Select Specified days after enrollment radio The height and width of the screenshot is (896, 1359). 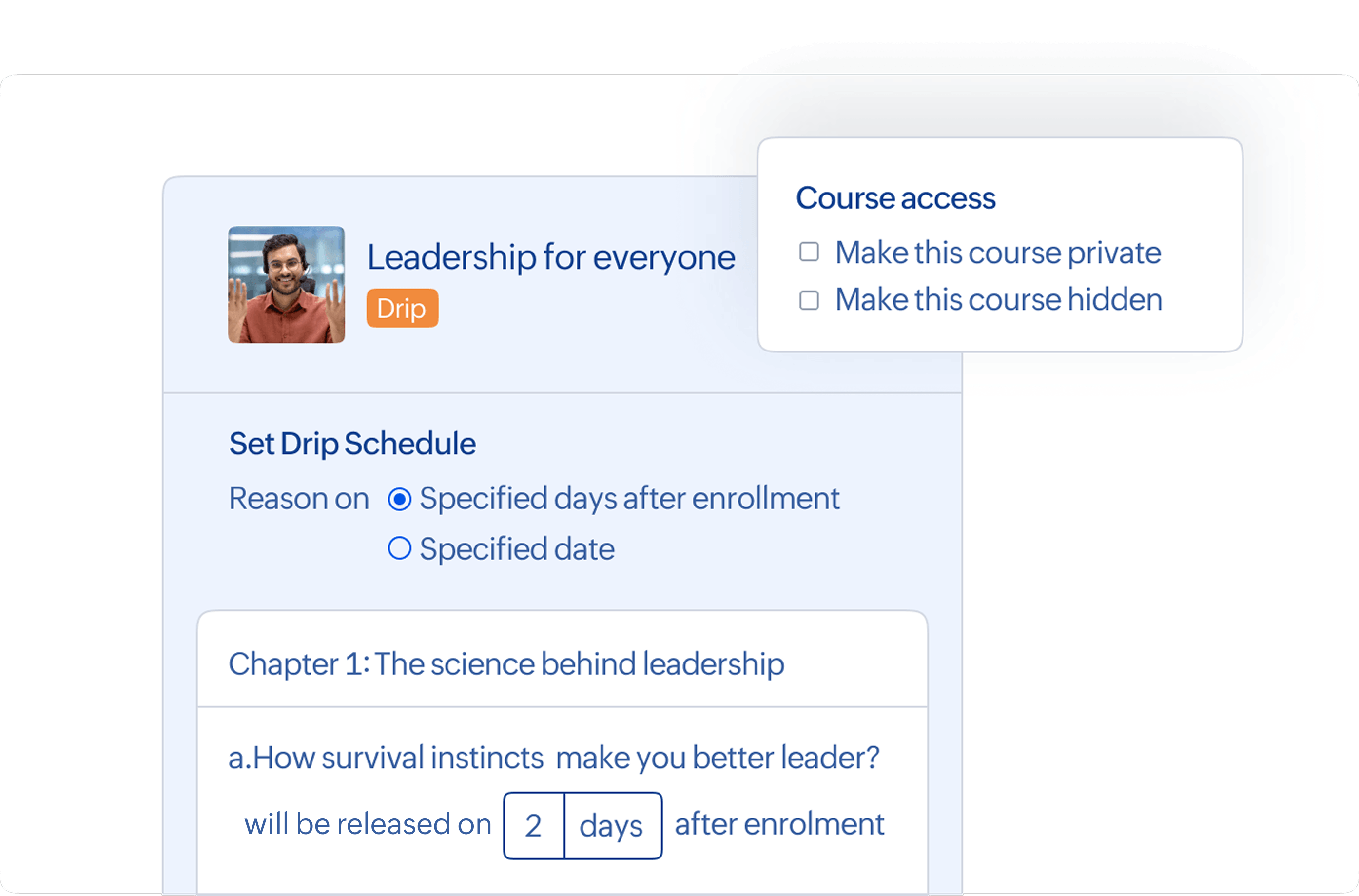[399, 499]
